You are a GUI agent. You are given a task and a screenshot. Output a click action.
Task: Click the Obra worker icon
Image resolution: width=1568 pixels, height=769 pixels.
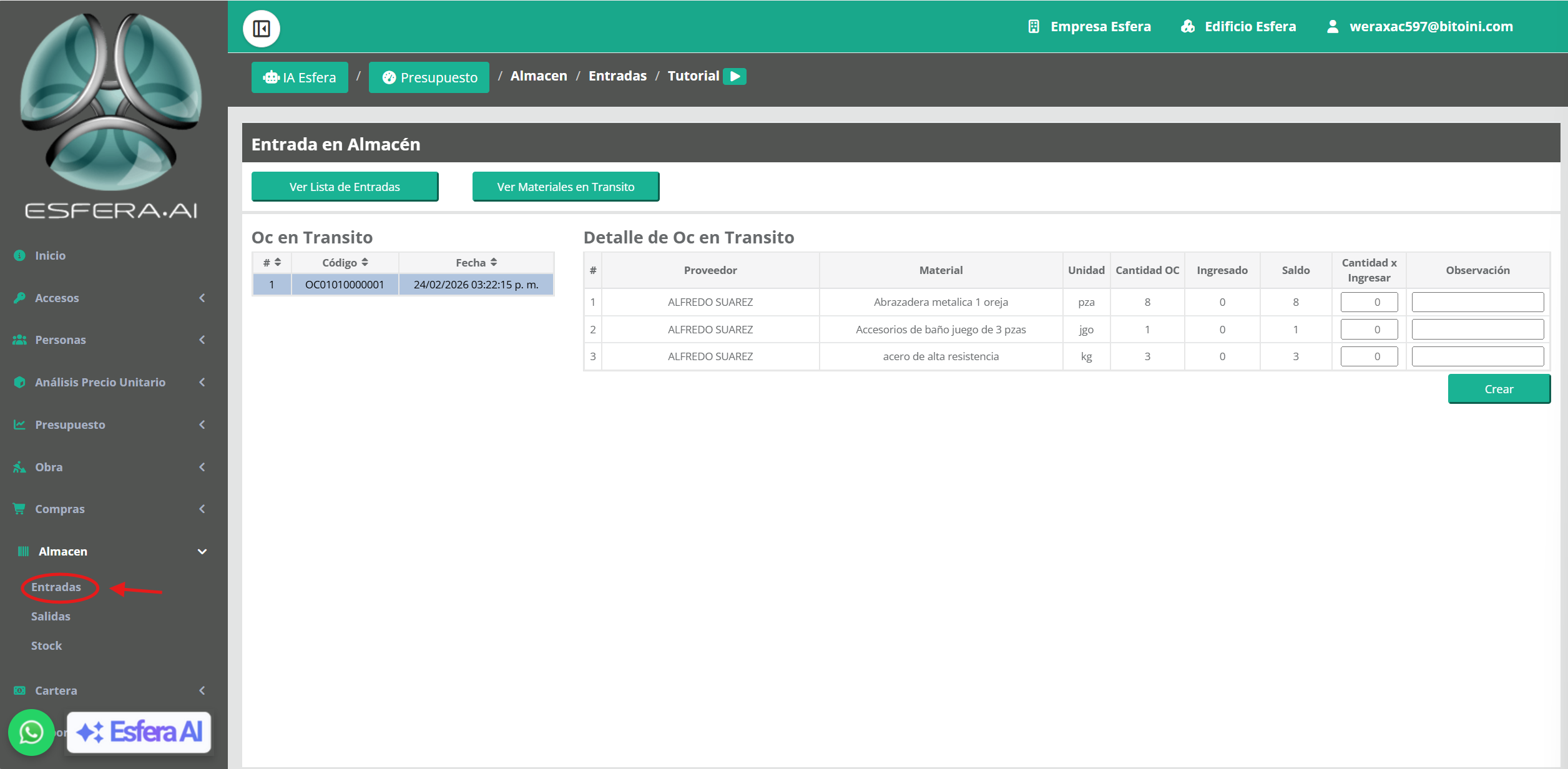(x=19, y=467)
